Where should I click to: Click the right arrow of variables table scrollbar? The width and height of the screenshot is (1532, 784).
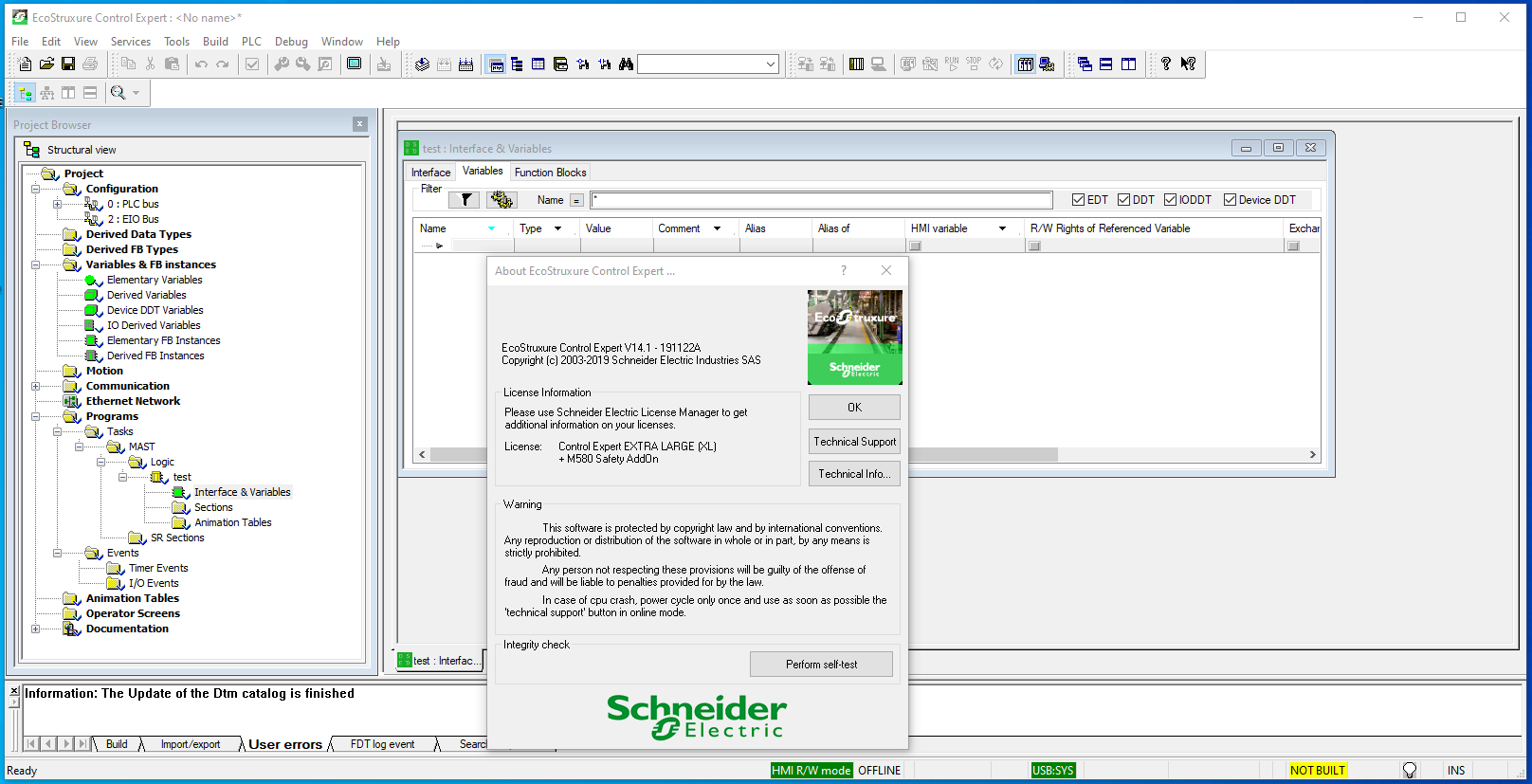[1313, 454]
